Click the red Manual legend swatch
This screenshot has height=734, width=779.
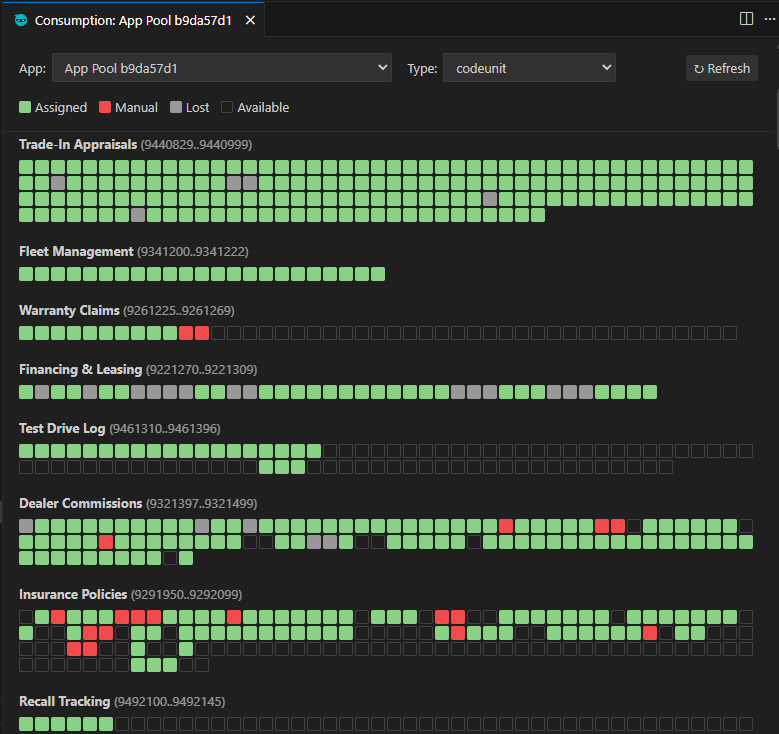pos(105,107)
